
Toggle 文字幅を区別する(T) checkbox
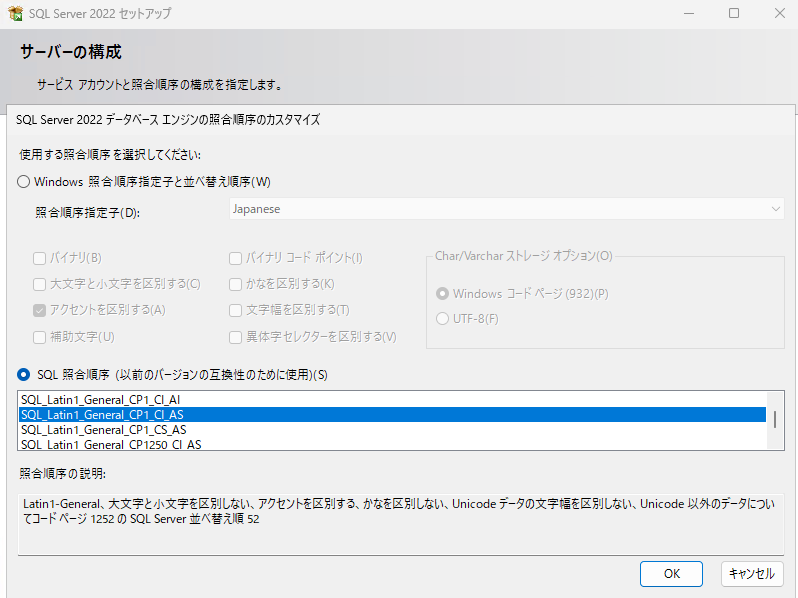coord(235,310)
